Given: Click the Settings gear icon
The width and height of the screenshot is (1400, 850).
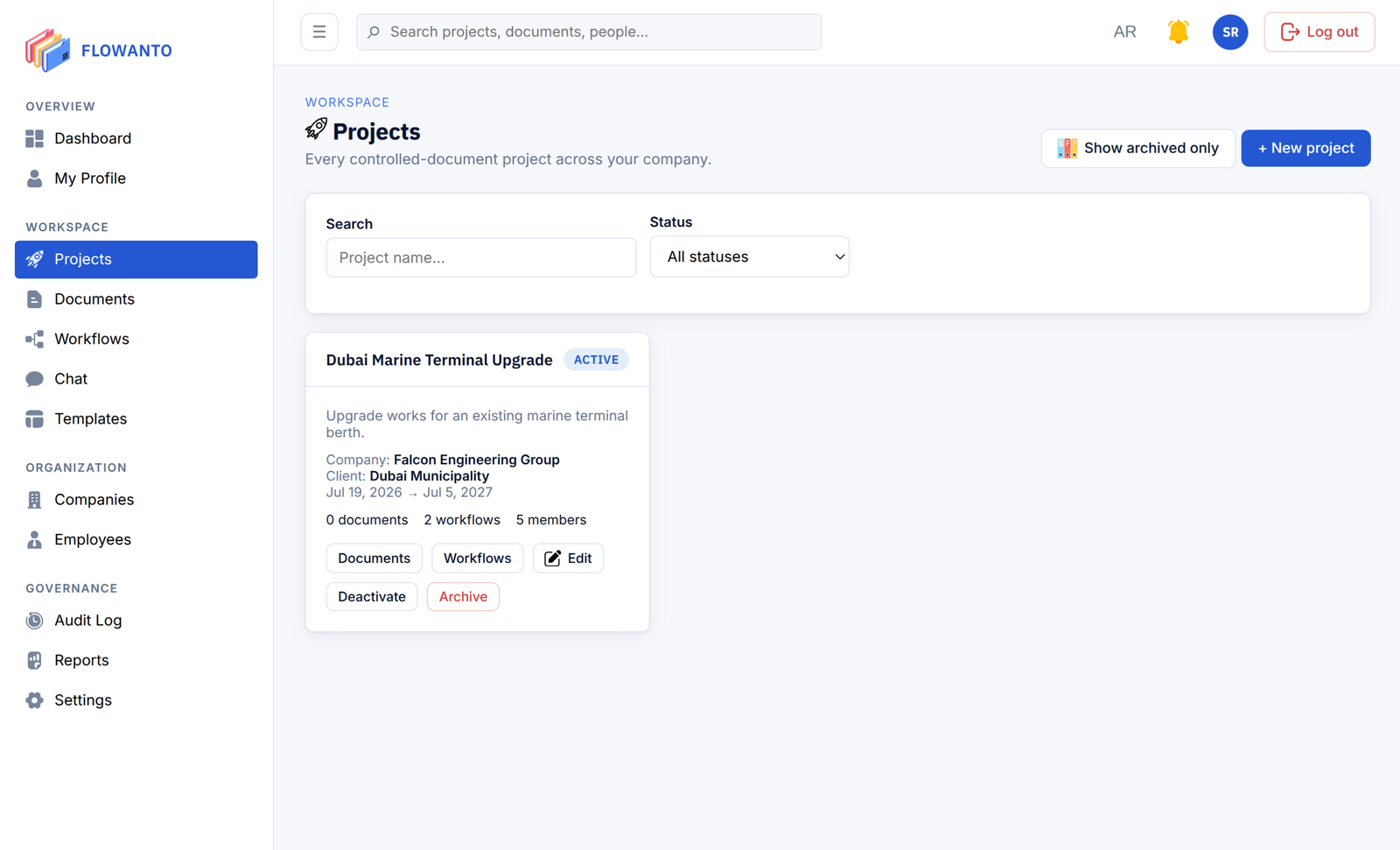Looking at the screenshot, I should (34, 700).
